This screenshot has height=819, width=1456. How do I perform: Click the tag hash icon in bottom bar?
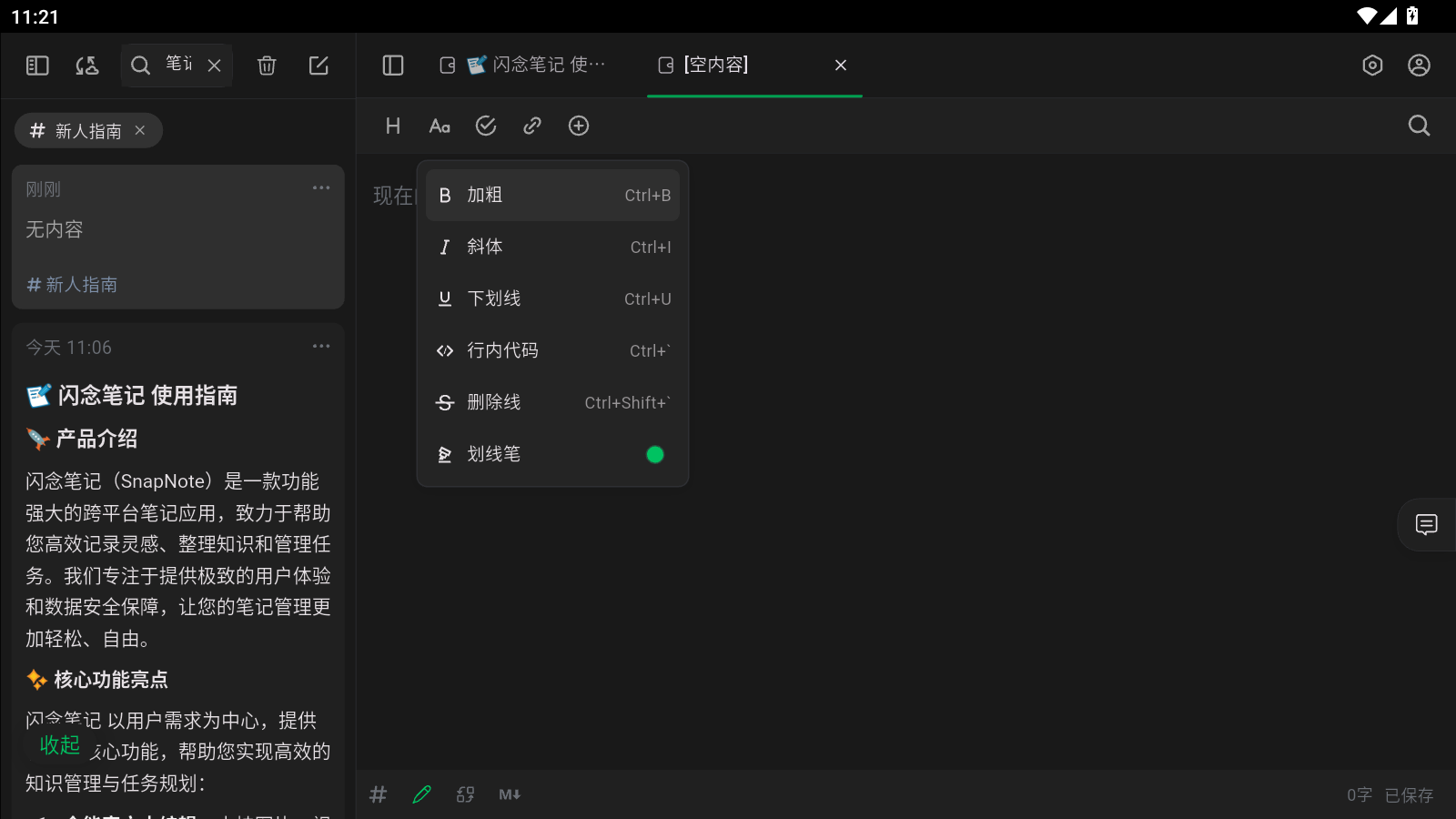click(378, 794)
